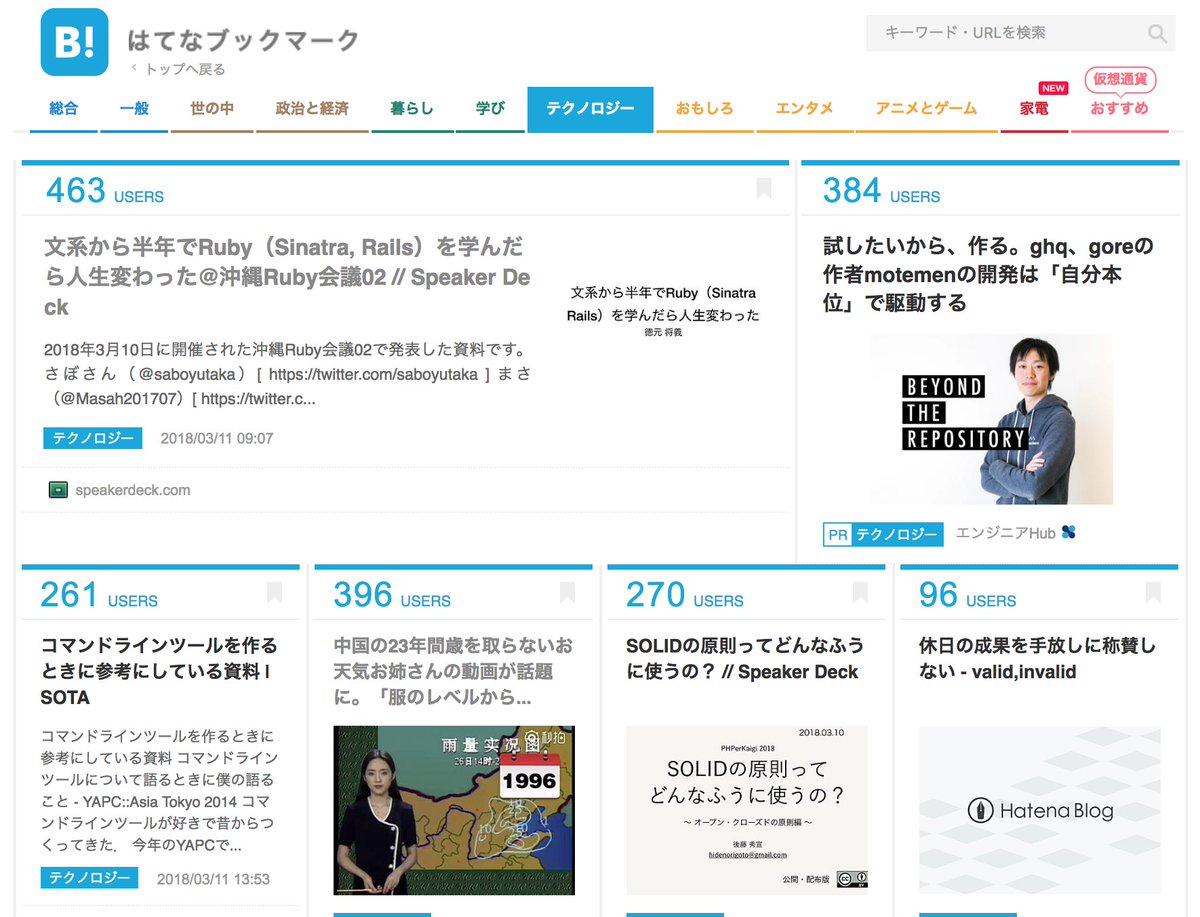Click the Hatena Blog thumbnail
Image resolution: width=1200 pixels, height=917 pixels.
1040,810
